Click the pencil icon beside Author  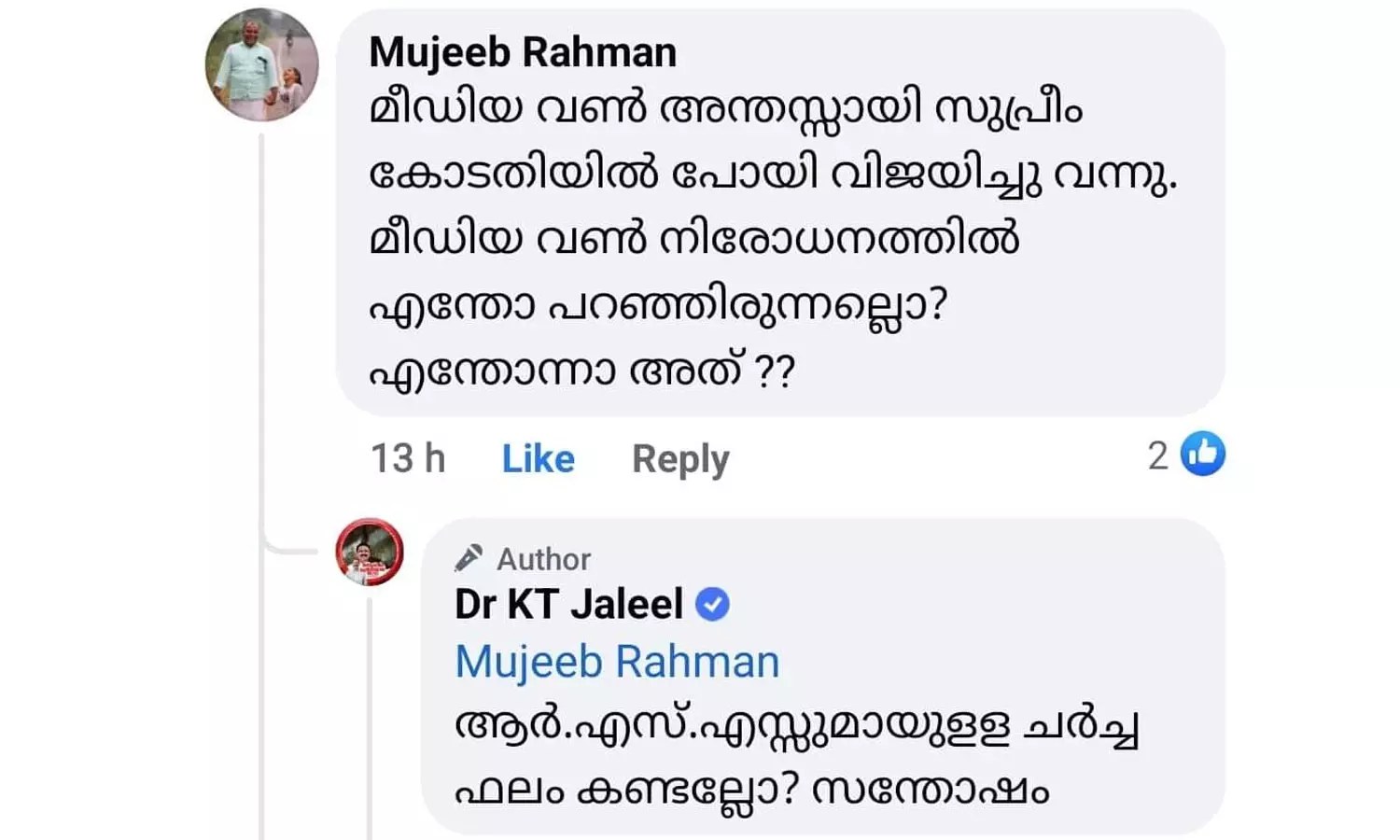click(x=469, y=558)
